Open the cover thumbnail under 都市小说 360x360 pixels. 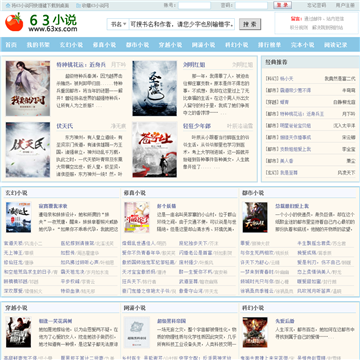255,217
